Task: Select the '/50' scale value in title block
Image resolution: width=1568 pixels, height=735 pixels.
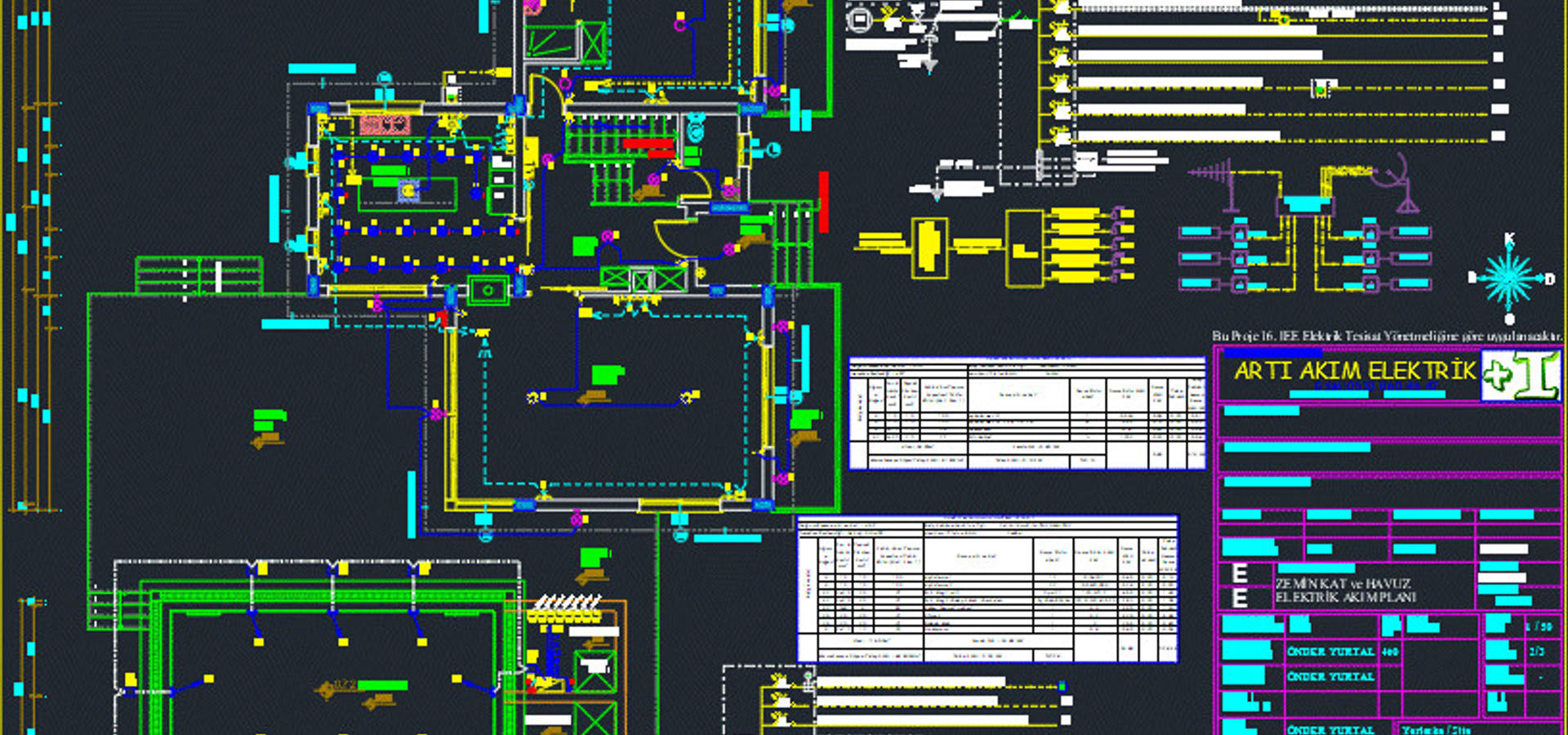Action: (1539, 626)
